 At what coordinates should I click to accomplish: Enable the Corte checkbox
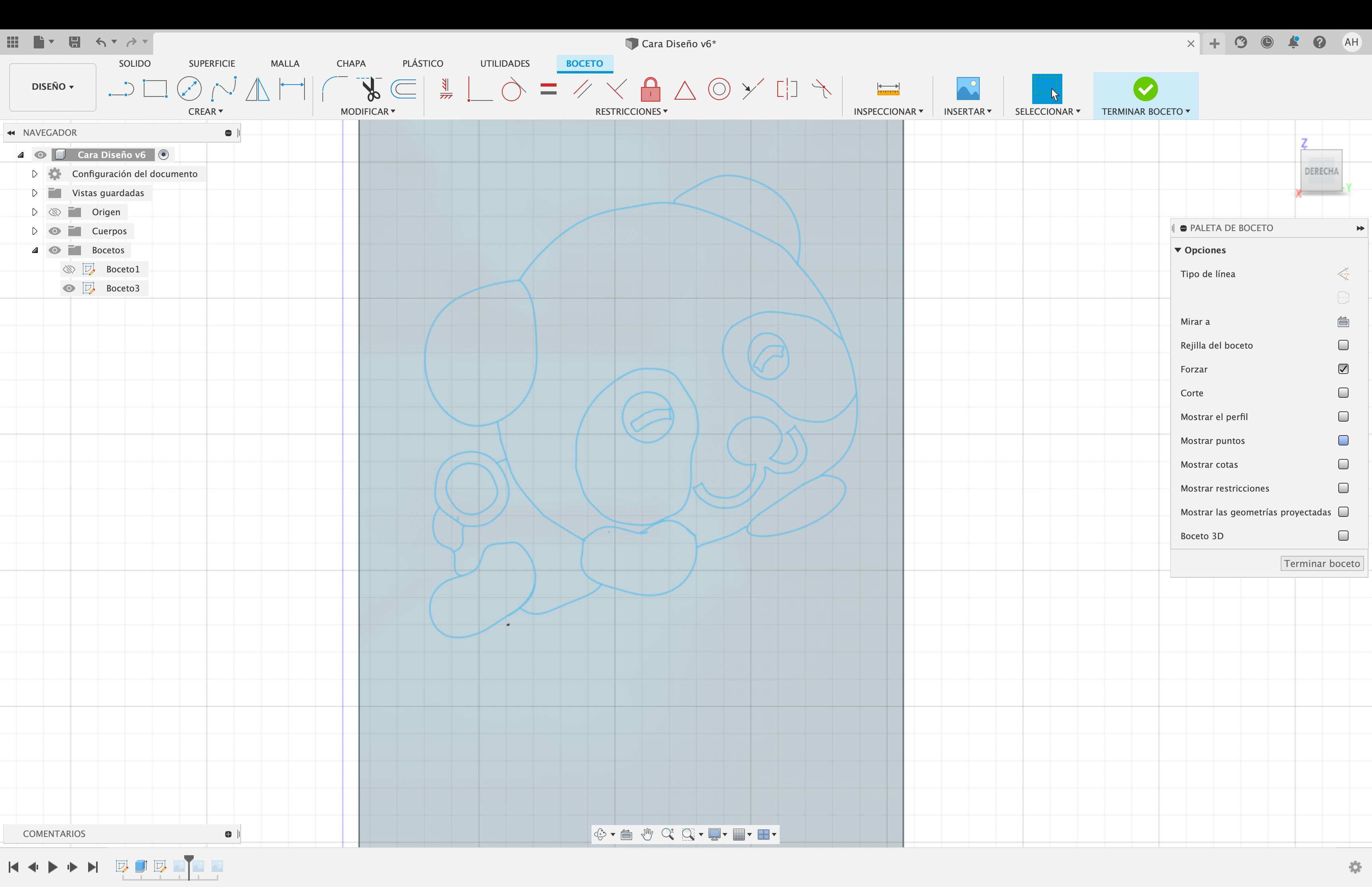click(x=1343, y=393)
